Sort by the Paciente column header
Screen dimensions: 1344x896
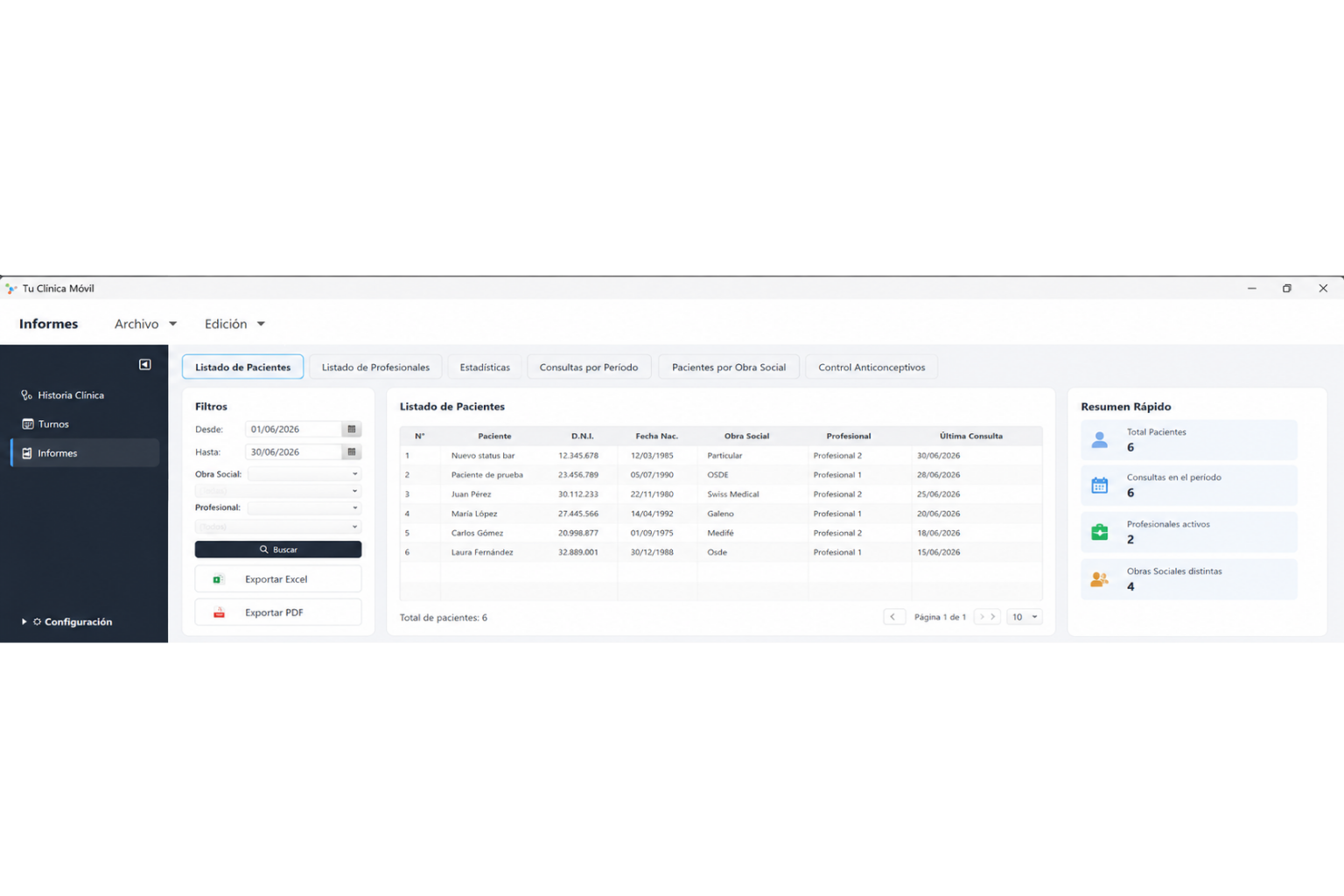click(x=494, y=436)
